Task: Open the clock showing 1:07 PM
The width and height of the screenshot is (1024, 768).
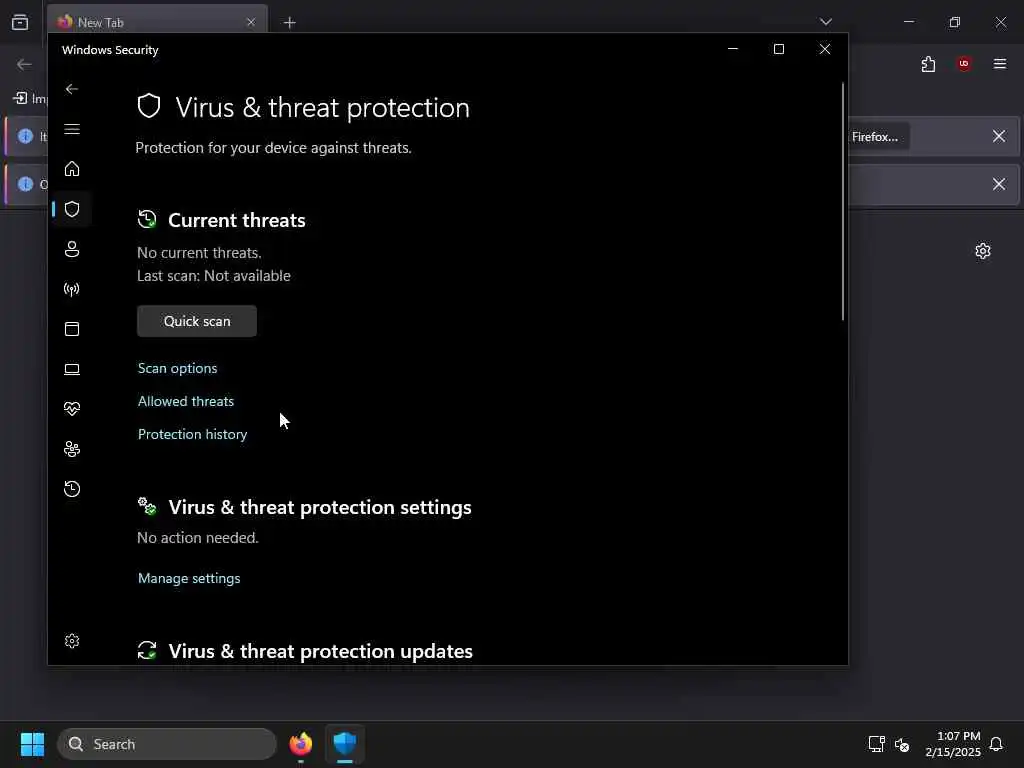Action: coord(953,744)
